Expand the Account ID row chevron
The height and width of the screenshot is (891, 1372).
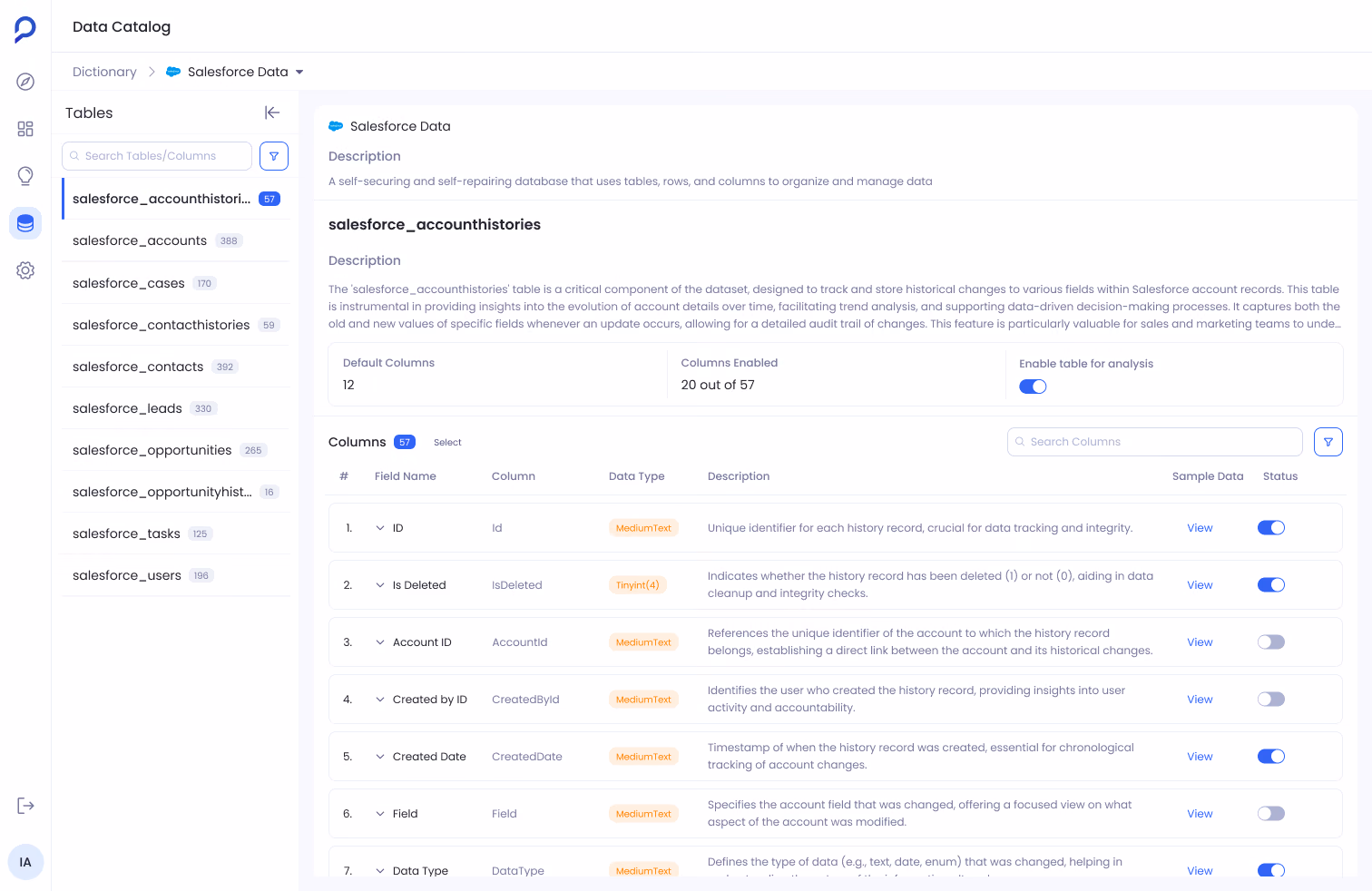380,642
